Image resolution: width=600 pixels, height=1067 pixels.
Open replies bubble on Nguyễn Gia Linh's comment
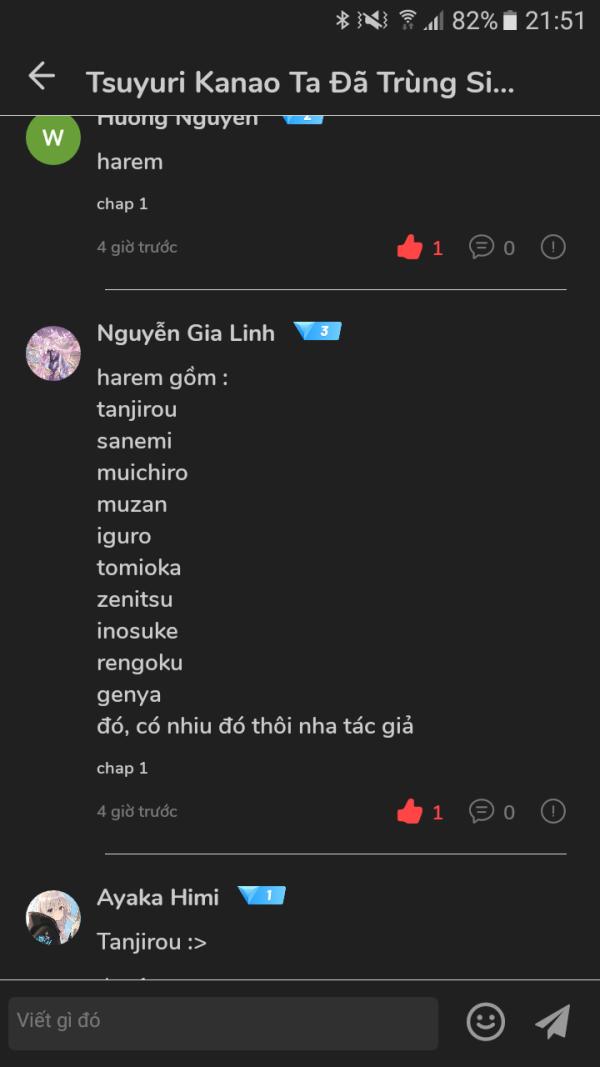point(481,812)
